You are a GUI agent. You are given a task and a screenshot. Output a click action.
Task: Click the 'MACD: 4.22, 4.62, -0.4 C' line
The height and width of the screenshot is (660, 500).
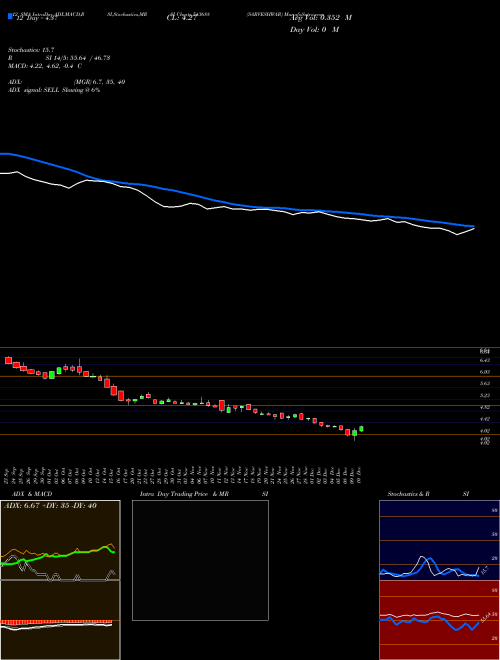45,66
